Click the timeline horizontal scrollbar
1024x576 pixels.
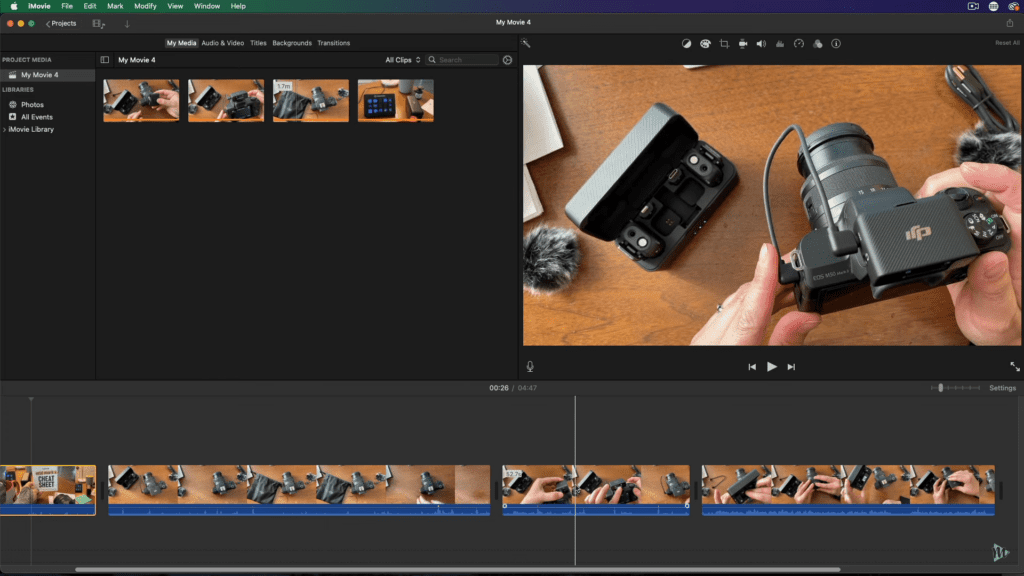pyautogui.click(x=457, y=569)
